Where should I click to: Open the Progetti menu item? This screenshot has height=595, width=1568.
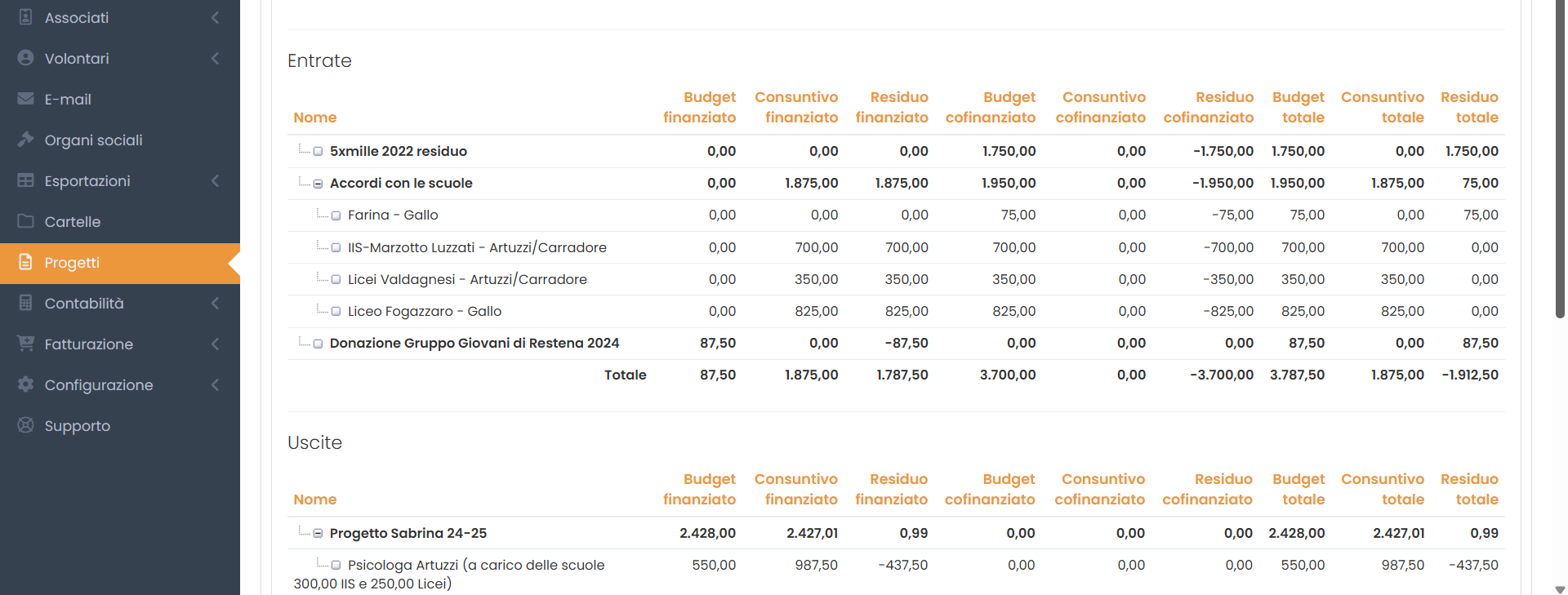coord(72,263)
